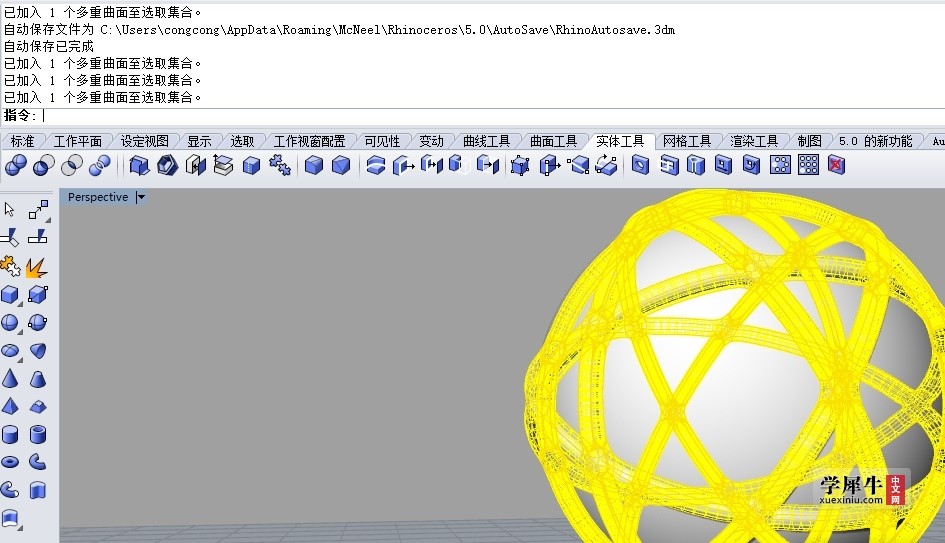Select the Extract Surface tool
The height and width of the screenshot is (543, 945).
[223, 165]
